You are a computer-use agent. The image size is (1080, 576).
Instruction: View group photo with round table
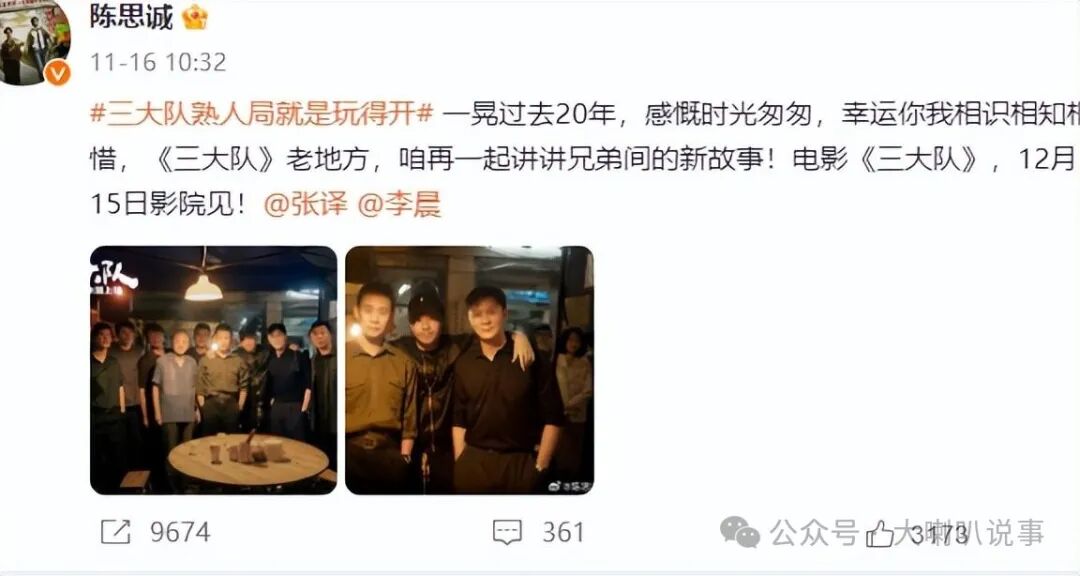tap(214, 370)
